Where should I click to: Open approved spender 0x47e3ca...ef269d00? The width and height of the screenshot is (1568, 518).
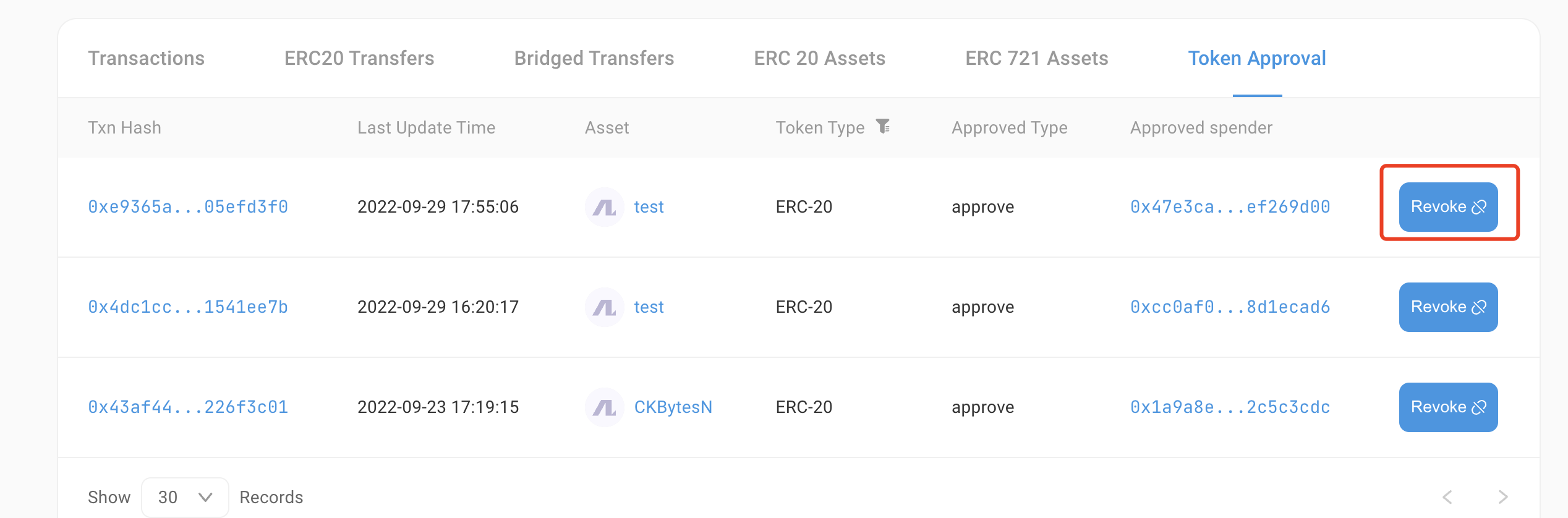[x=1229, y=206]
